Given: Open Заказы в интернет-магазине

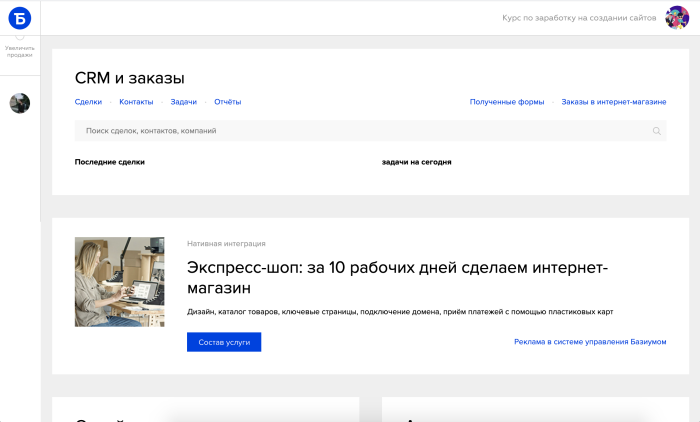Looking at the screenshot, I should [614, 102].
